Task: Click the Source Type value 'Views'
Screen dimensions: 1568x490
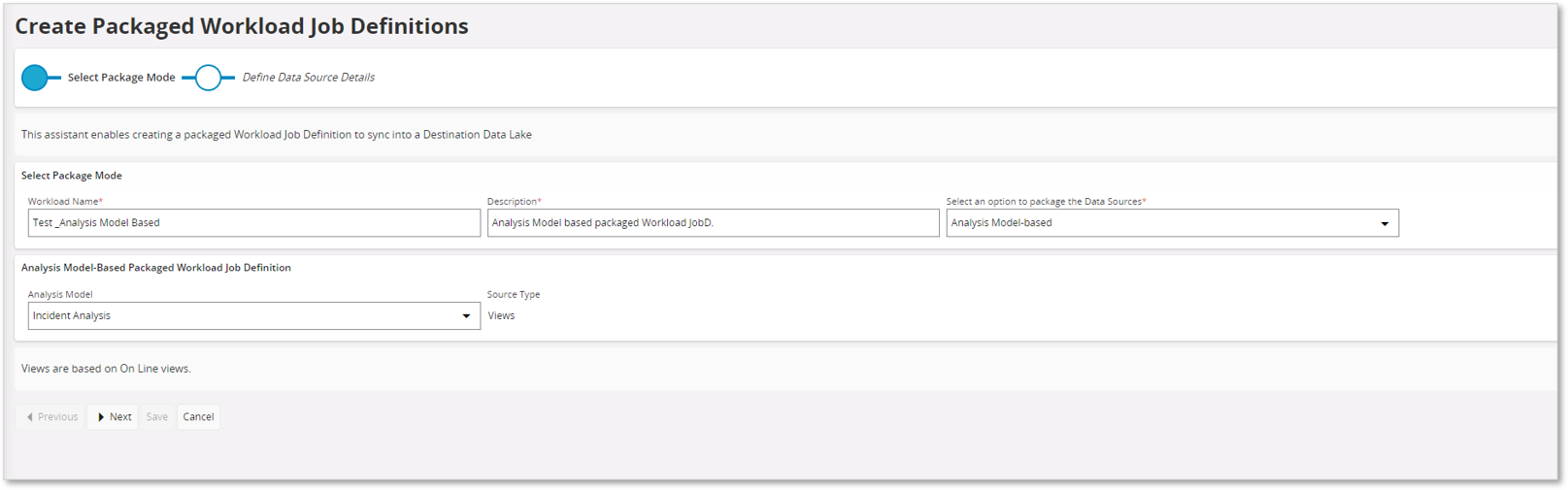Action: click(x=501, y=316)
